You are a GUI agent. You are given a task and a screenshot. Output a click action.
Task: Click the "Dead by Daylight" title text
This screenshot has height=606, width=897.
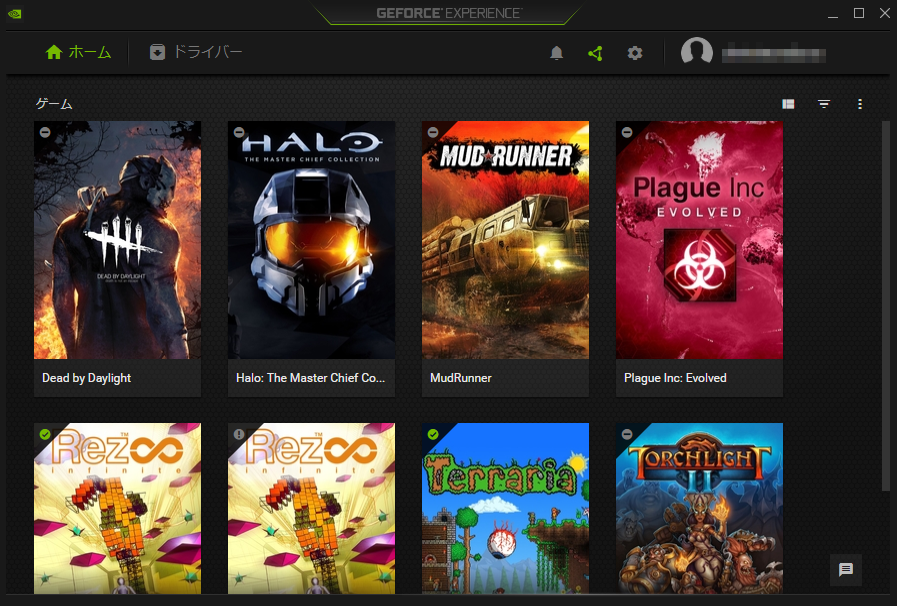[86, 378]
